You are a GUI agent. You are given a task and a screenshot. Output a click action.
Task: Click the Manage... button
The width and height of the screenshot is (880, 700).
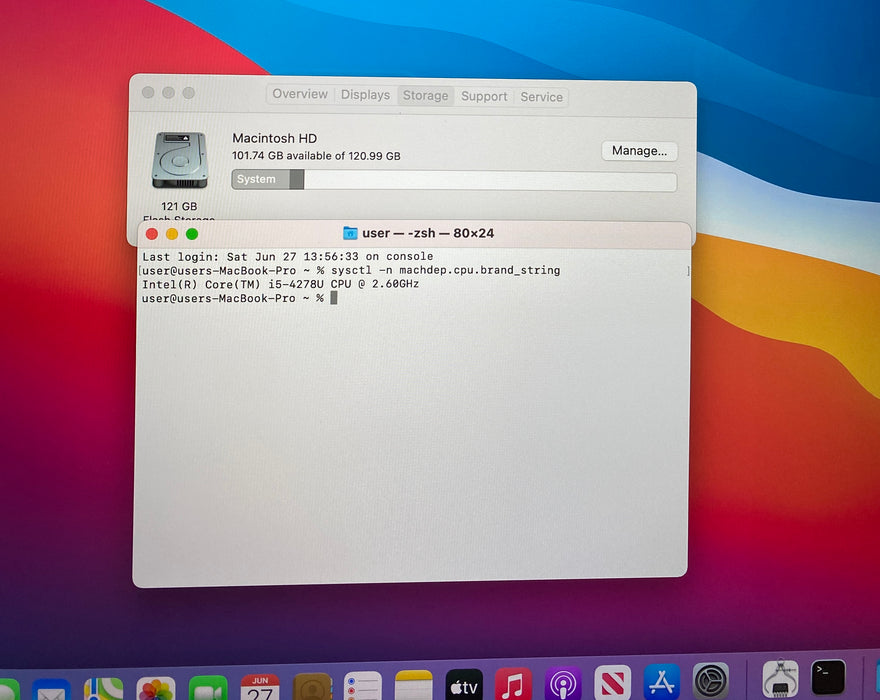(x=639, y=151)
